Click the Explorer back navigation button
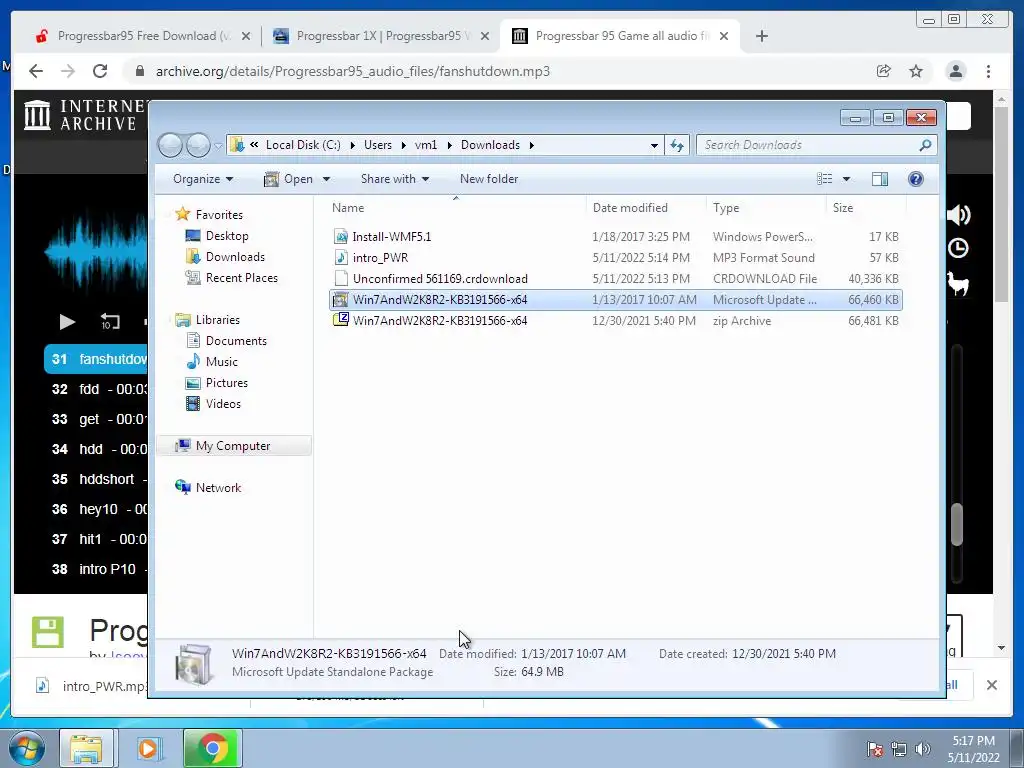Viewport: 1024px width, 768px height. pos(170,145)
